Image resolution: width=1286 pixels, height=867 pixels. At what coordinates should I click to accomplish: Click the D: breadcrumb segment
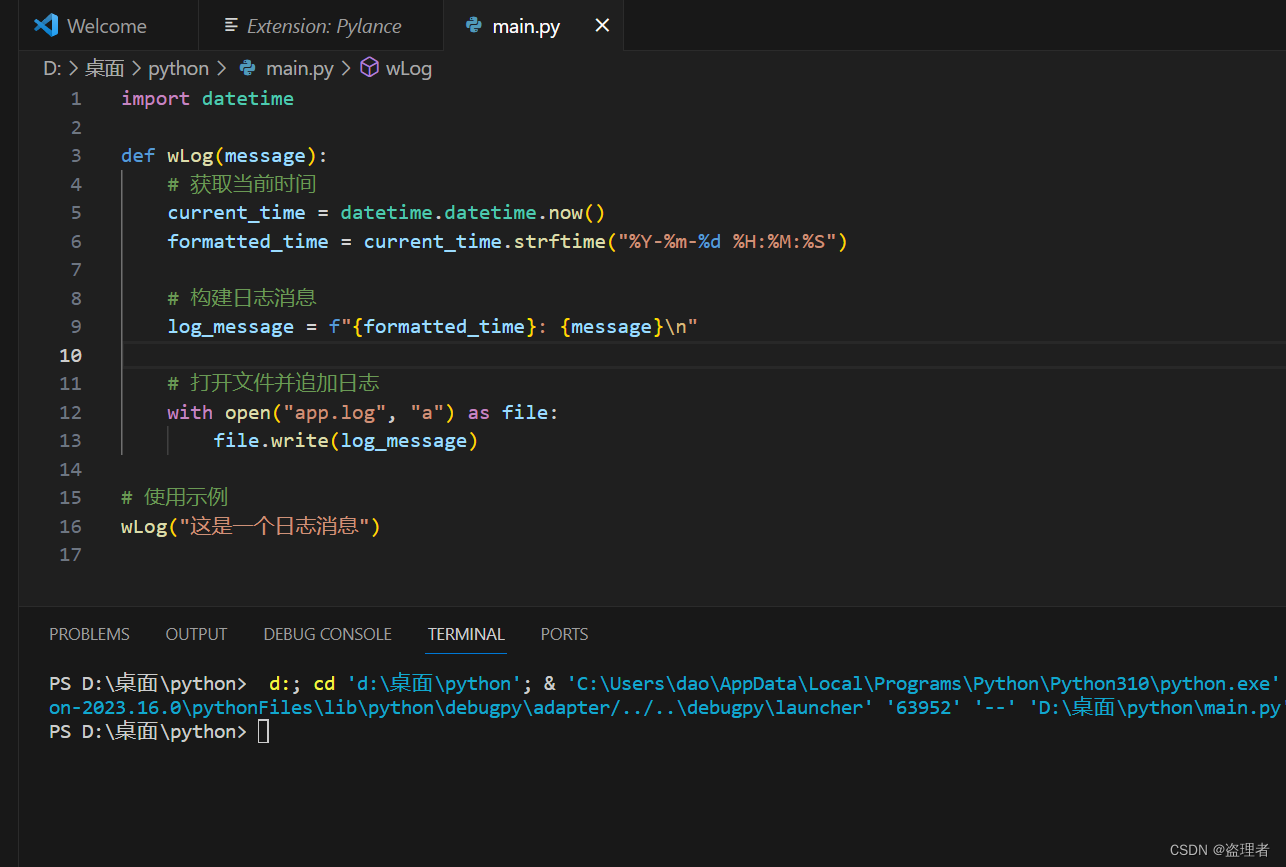tap(52, 68)
